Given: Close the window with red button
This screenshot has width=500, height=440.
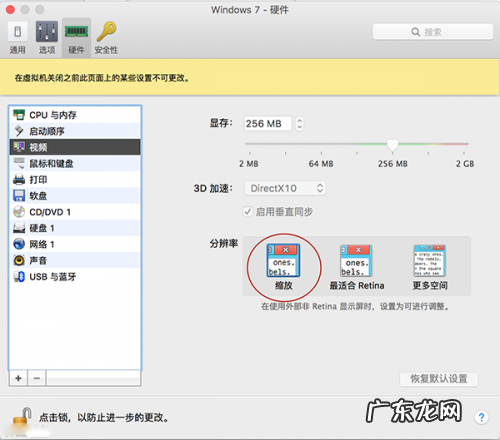Looking at the screenshot, I should (x=10, y=9).
